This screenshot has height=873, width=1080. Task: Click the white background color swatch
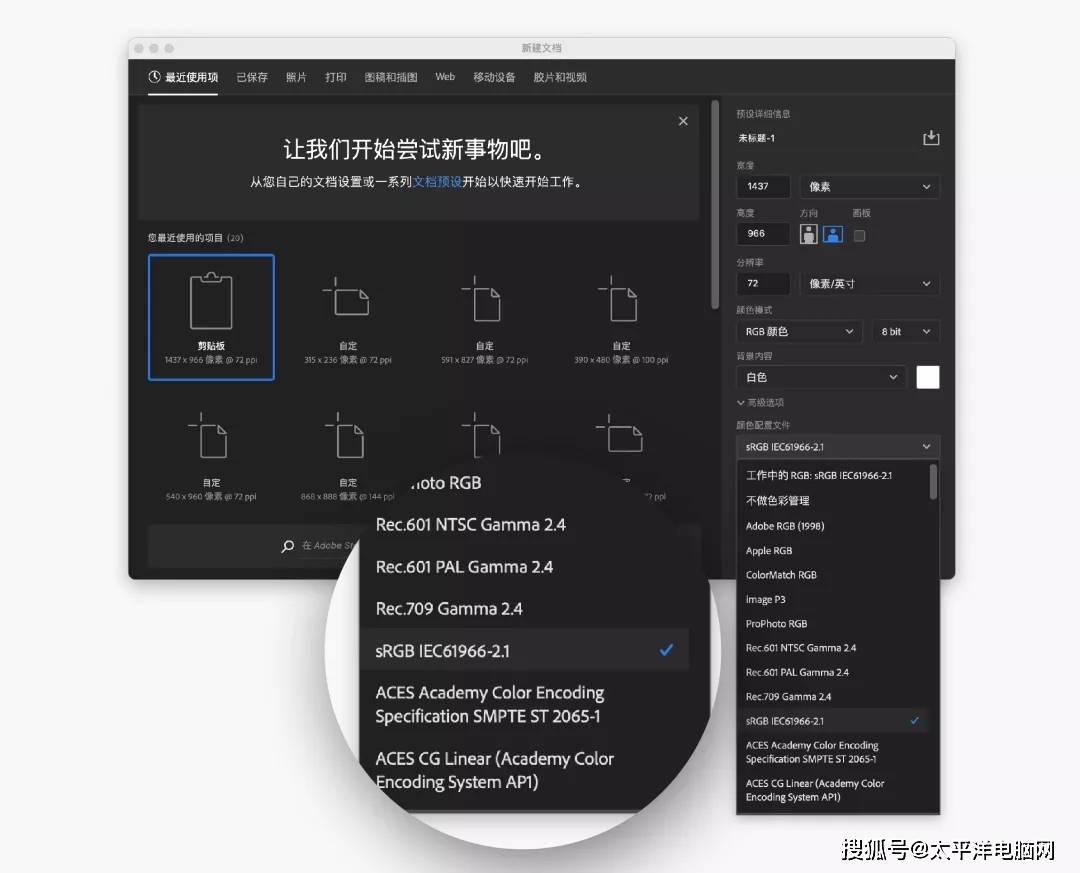coord(928,377)
